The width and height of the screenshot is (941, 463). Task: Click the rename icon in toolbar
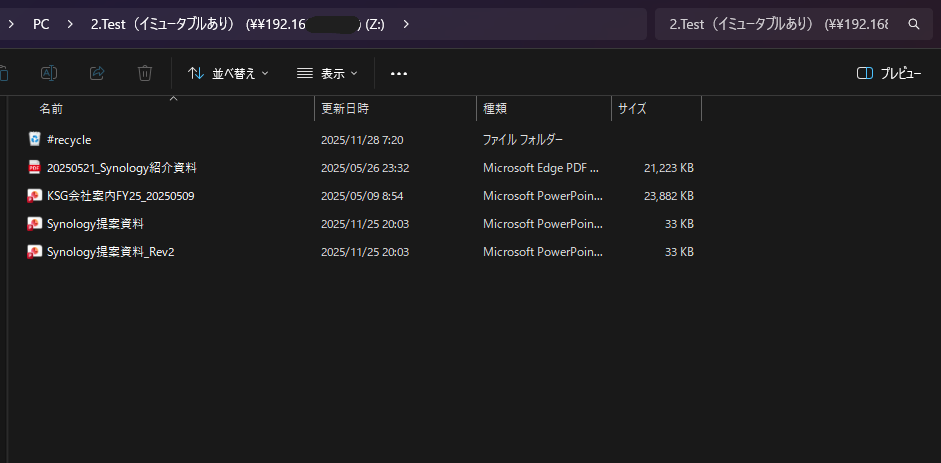point(49,73)
